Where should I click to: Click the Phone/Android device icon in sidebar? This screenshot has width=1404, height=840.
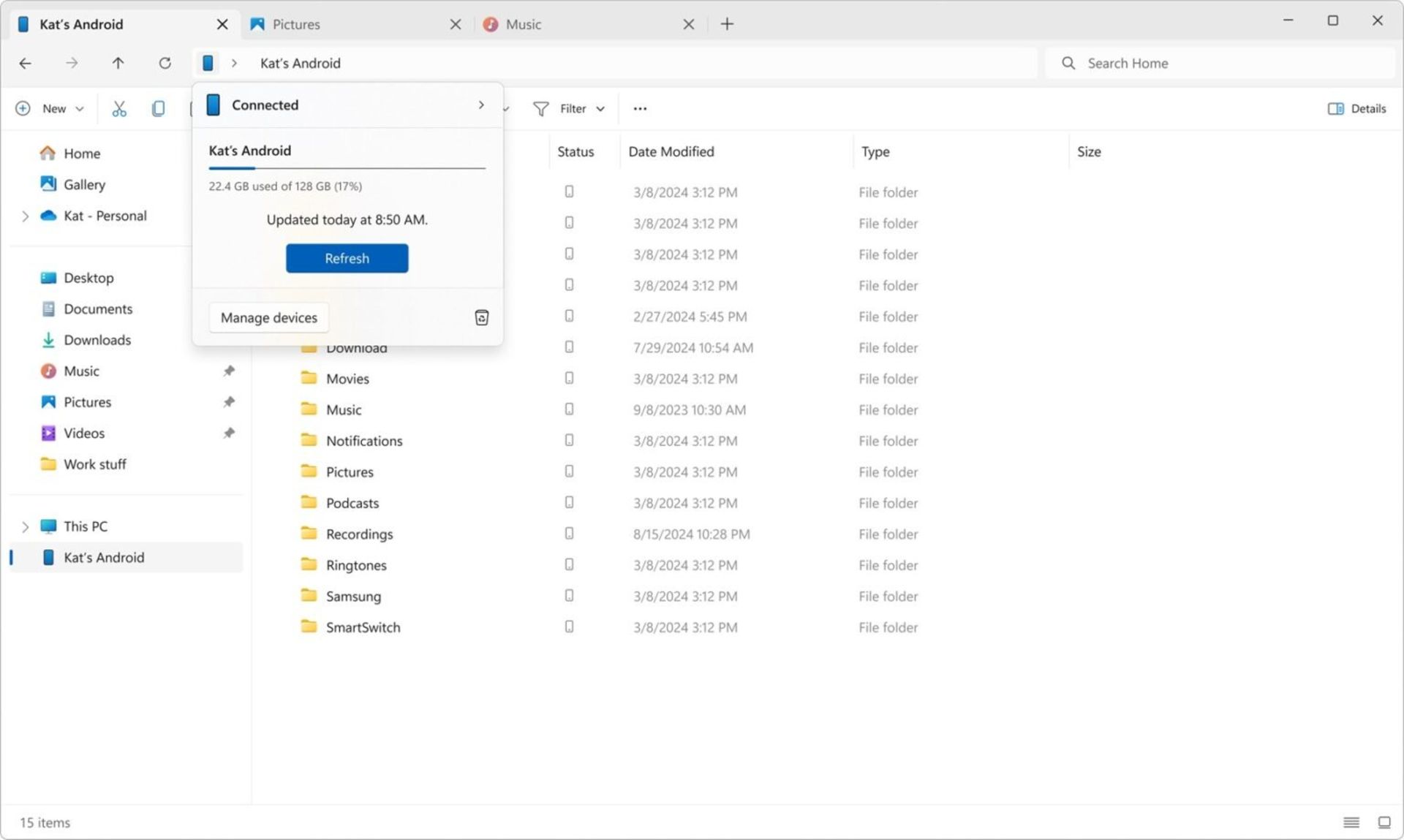point(48,557)
